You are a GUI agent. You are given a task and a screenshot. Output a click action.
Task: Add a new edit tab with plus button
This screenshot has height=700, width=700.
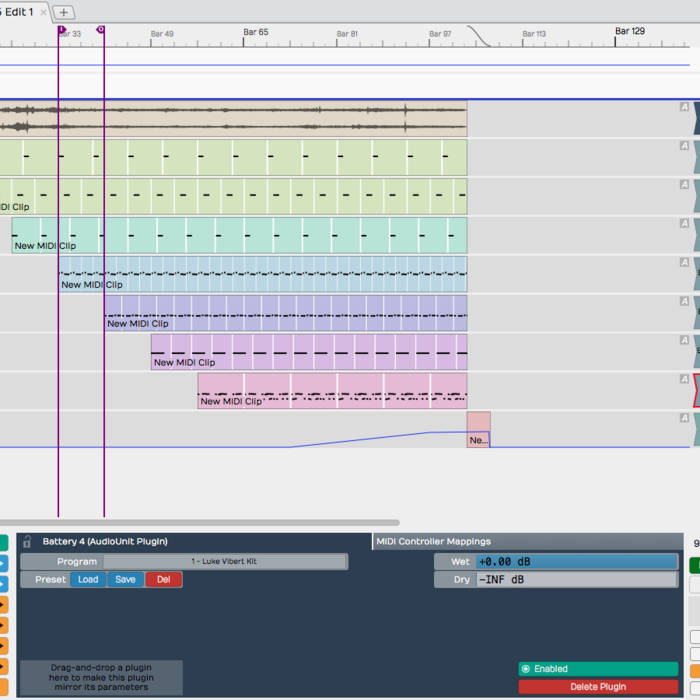point(63,12)
